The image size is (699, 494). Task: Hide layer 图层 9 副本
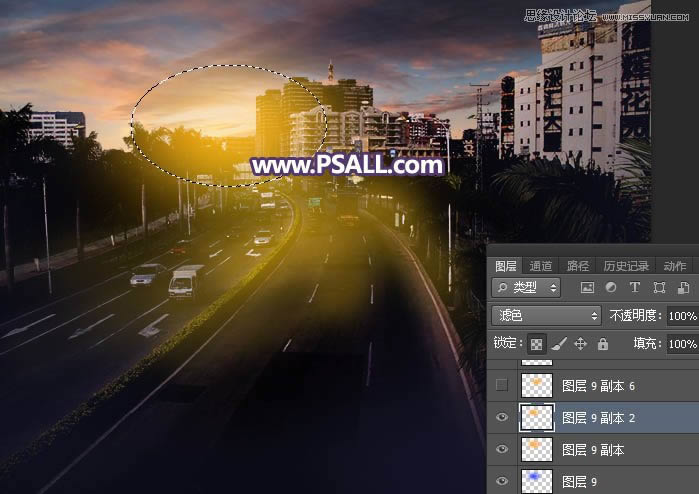[x=502, y=450]
